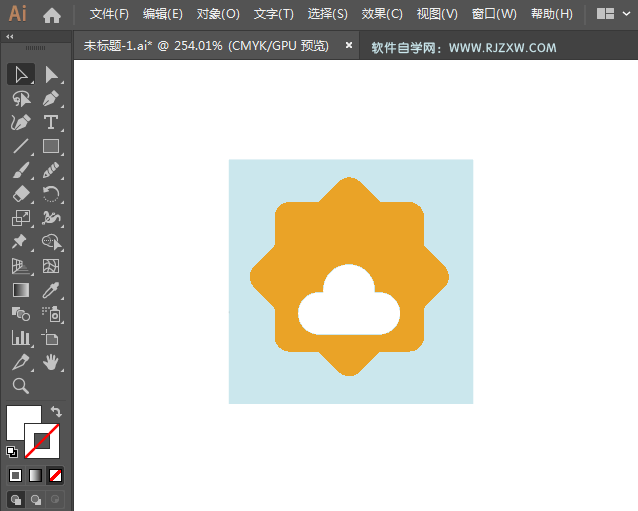The image size is (638, 511).
Task: Select the Mesh tool
Action: coord(51,266)
